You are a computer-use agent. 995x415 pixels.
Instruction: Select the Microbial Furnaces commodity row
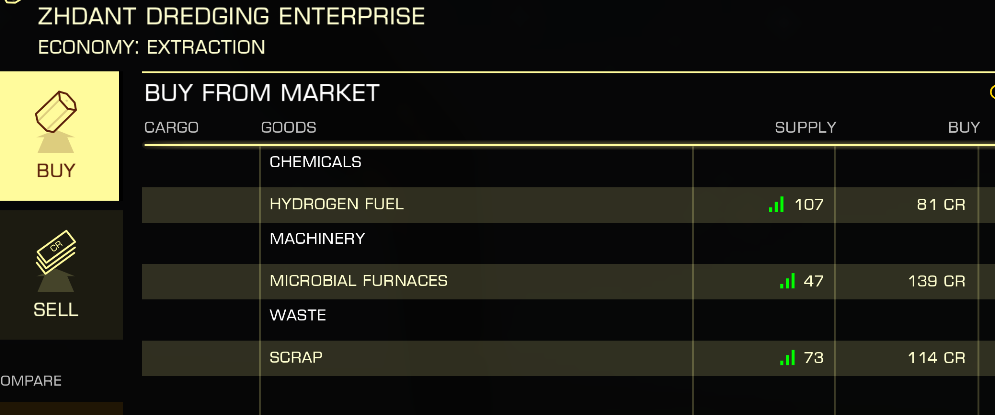pyautogui.click(x=568, y=281)
